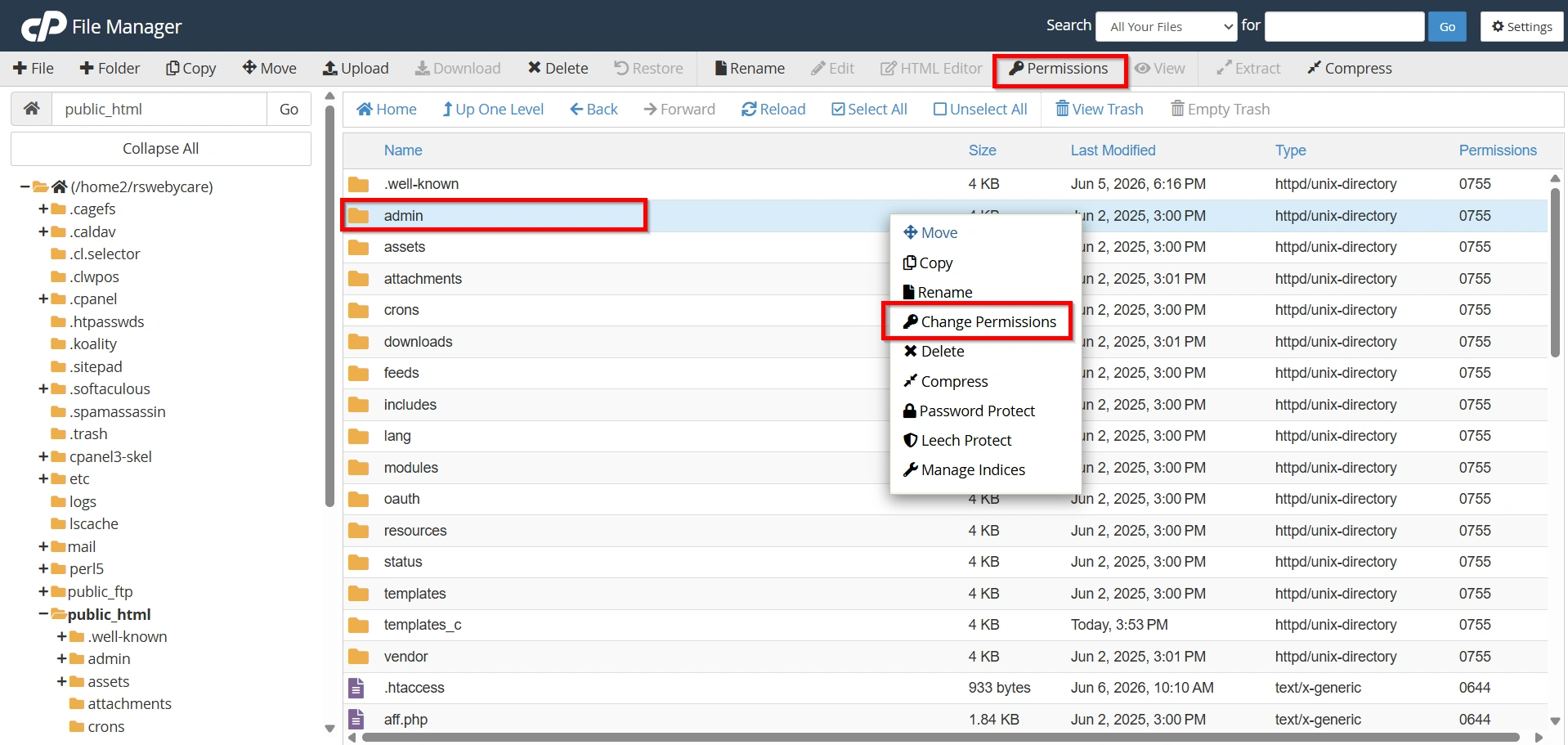The width and height of the screenshot is (1568, 745).
Task: Choose Compress in the context menu
Action: click(x=945, y=381)
